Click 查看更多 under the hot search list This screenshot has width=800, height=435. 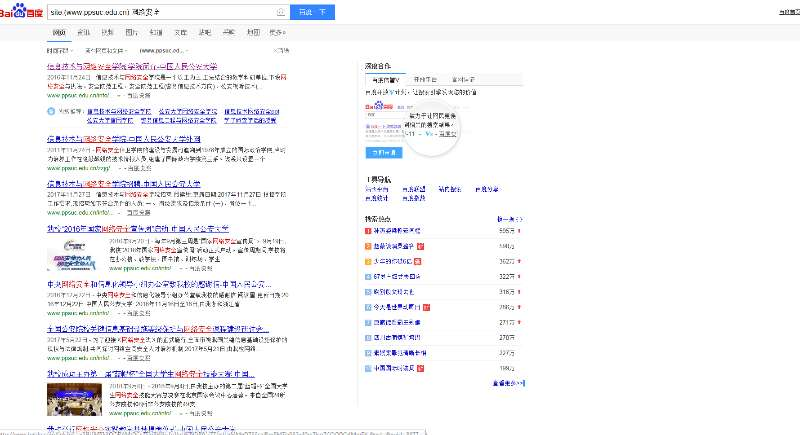[508, 383]
